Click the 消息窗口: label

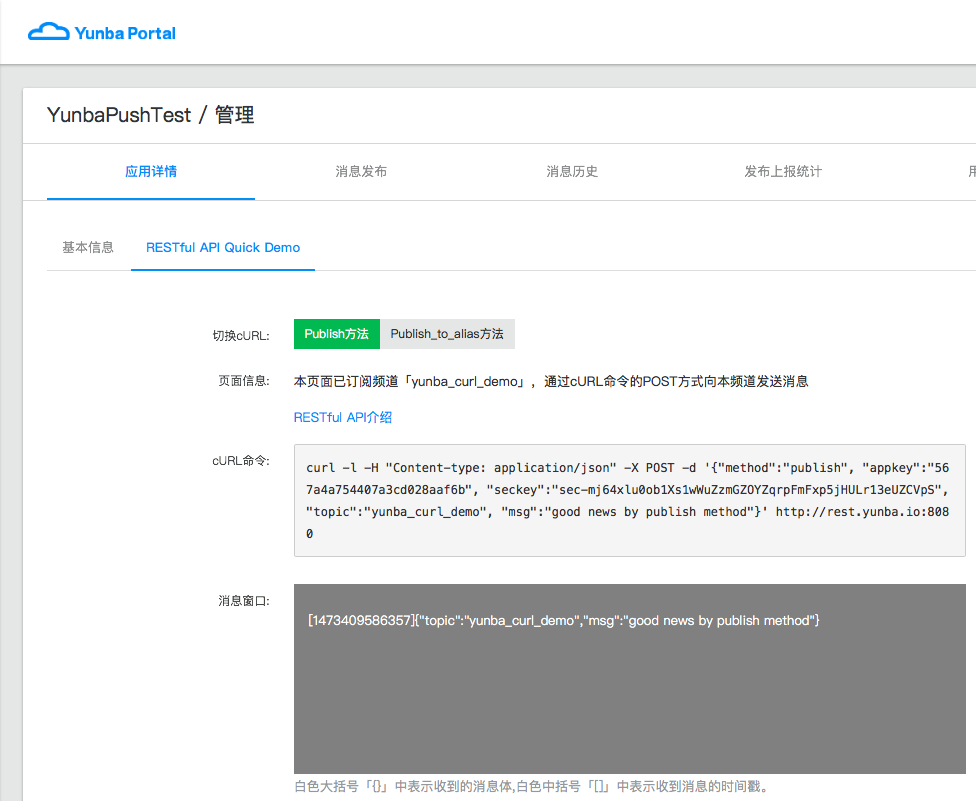pyautogui.click(x=243, y=601)
